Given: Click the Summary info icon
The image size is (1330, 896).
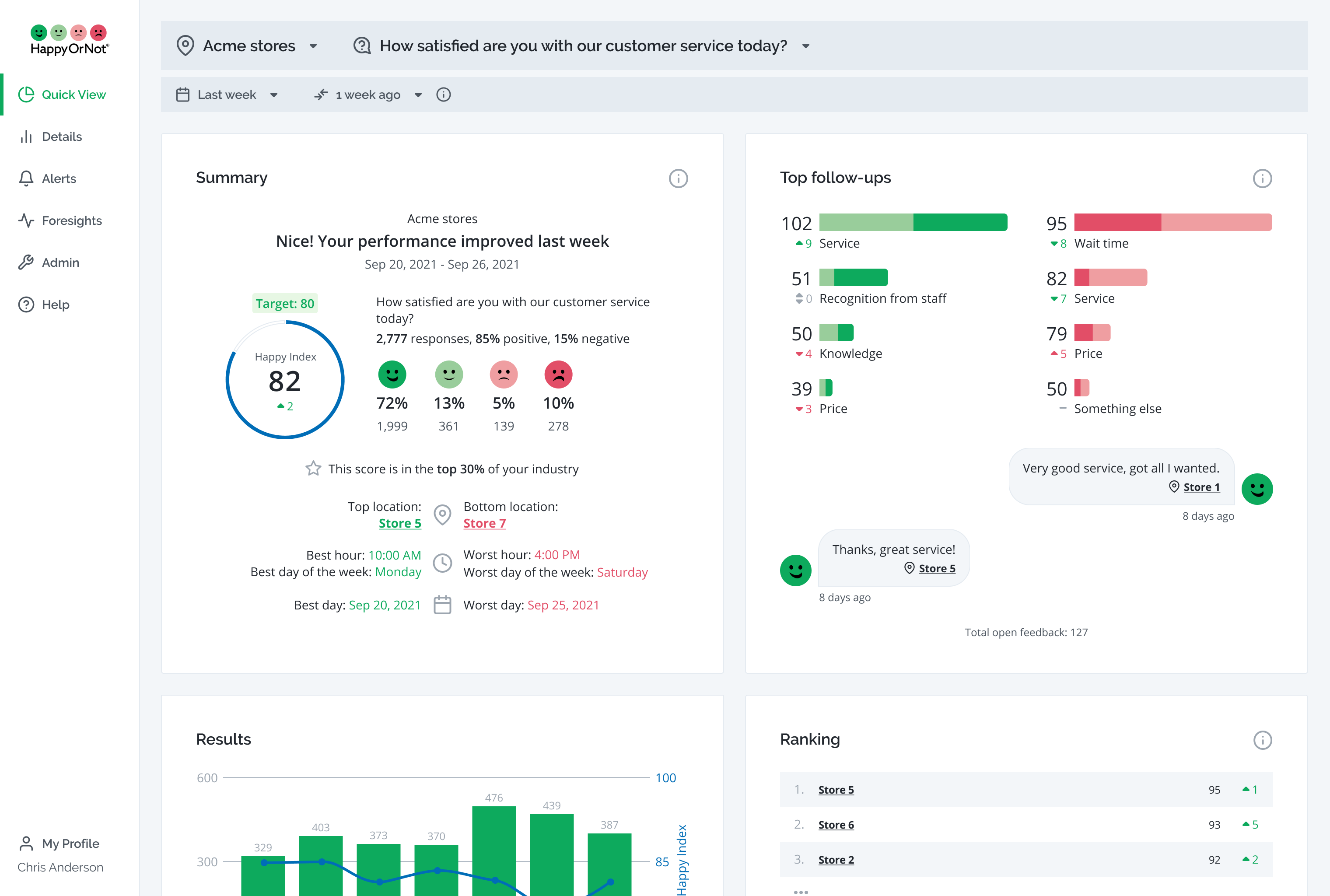Looking at the screenshot, I should pyautogui.click(x=678, y=178).
